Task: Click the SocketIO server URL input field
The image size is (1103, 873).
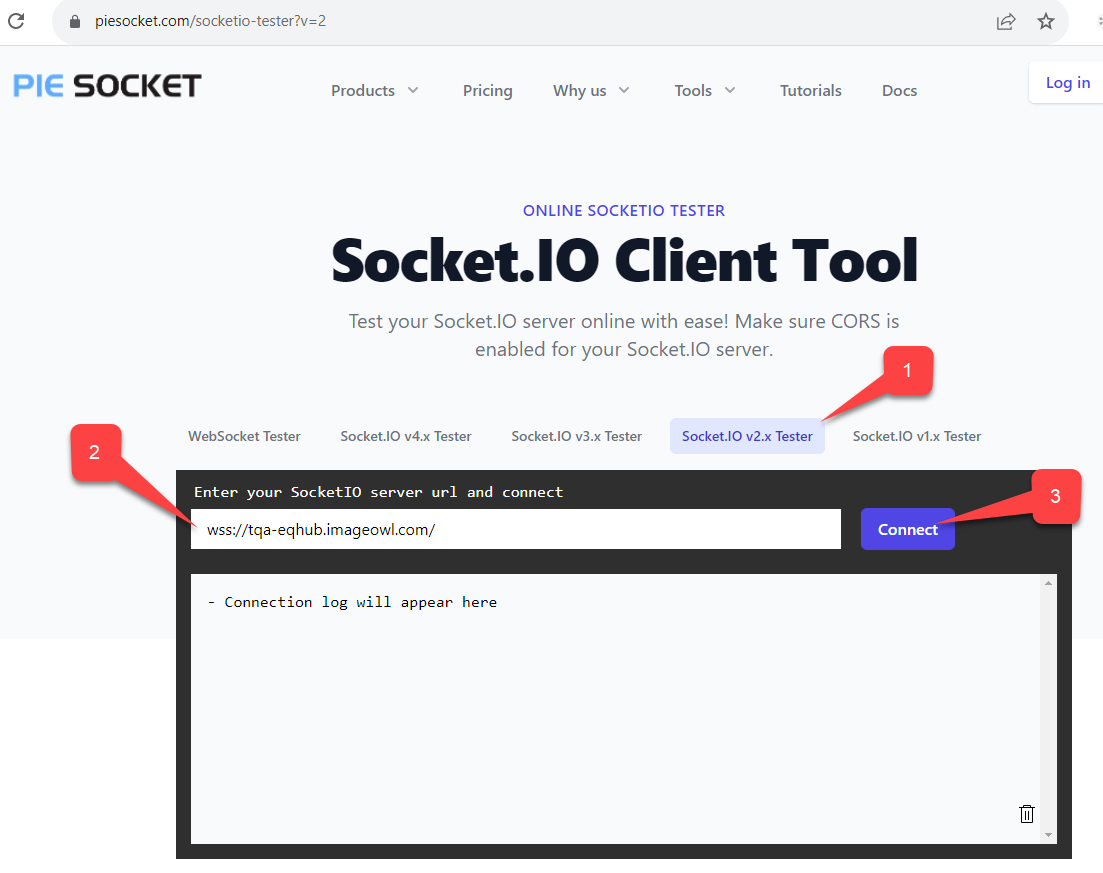Action: coord(515,529)
